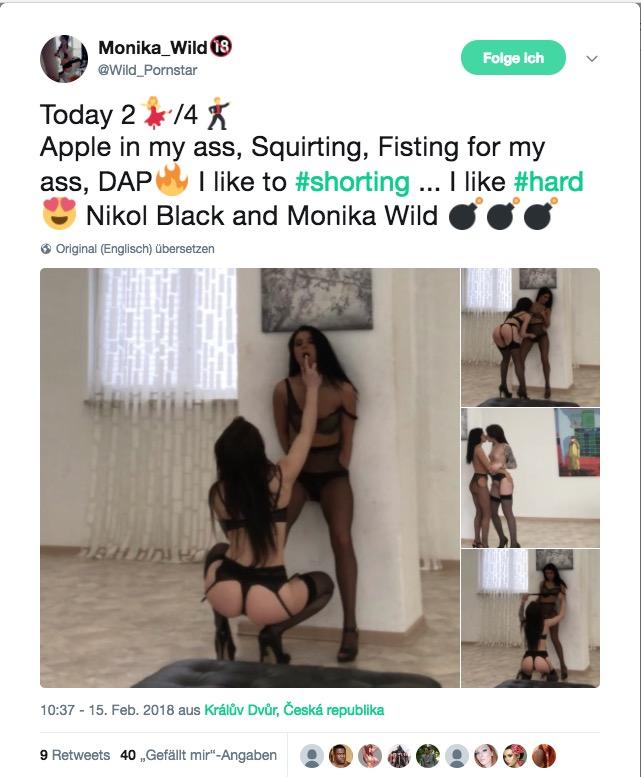Open the bottom small photo thumbnail
Screen dimensions: 641x777
[x=530, y=618]
